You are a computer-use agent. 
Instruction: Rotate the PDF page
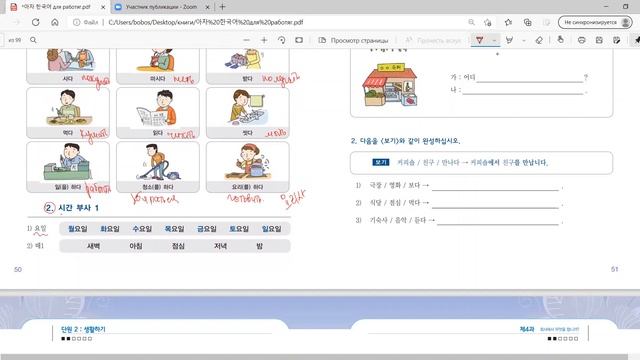pos(282,40)
